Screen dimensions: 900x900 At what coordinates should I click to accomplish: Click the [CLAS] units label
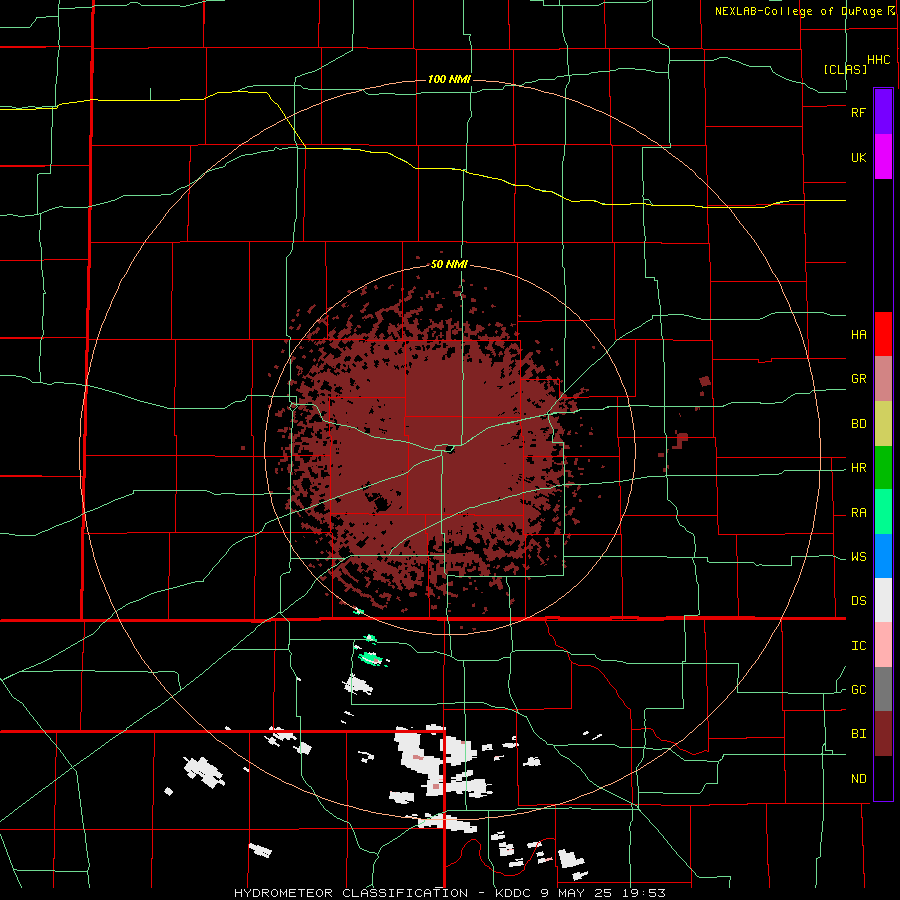tap(845, 69)
